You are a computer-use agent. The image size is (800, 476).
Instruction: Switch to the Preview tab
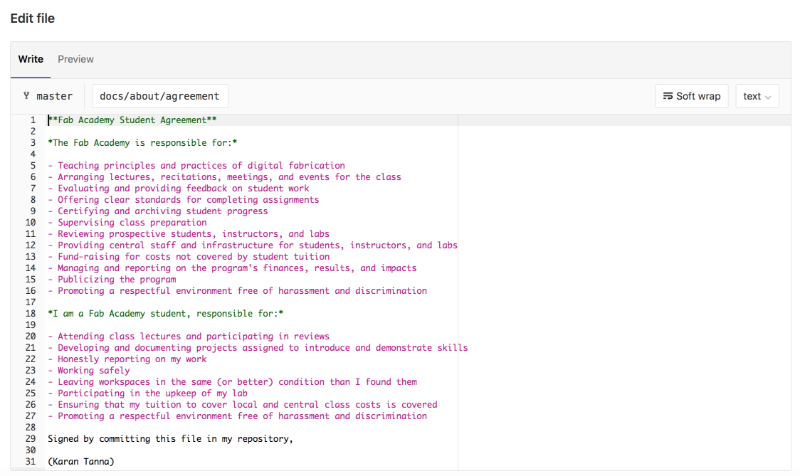[x=76, y=59]
